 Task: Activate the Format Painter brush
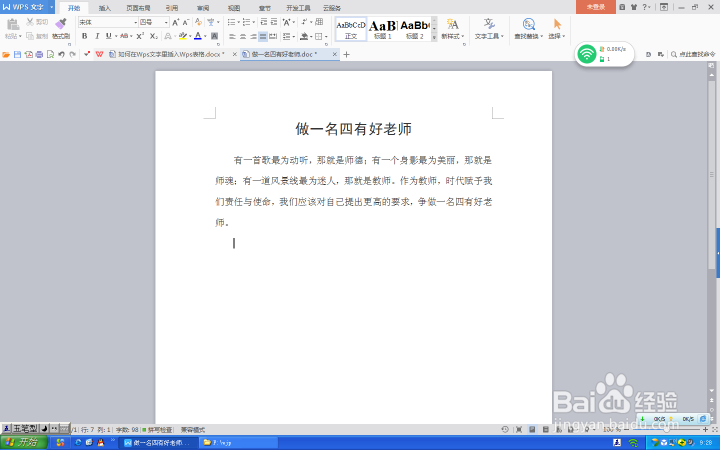click(61, 24)
